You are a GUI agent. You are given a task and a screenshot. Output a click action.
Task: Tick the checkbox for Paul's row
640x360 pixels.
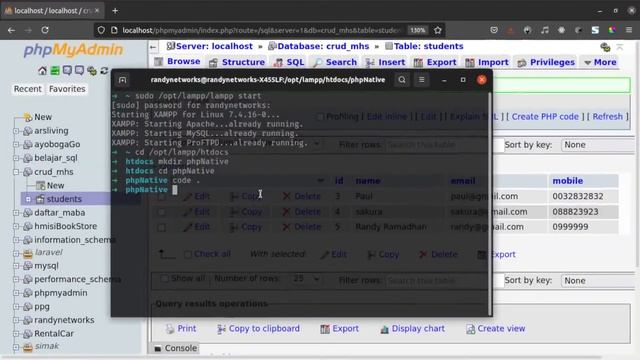click(x=162, y=197)
